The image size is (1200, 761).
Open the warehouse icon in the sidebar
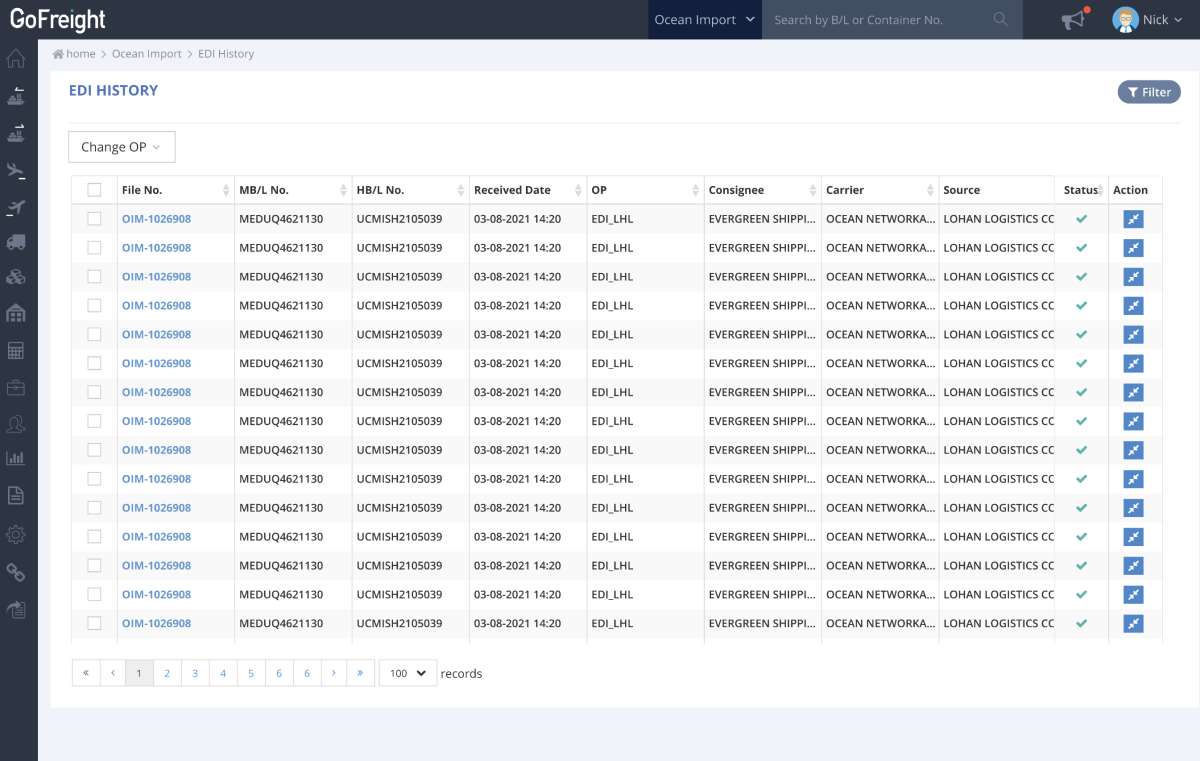click(15, 313)
